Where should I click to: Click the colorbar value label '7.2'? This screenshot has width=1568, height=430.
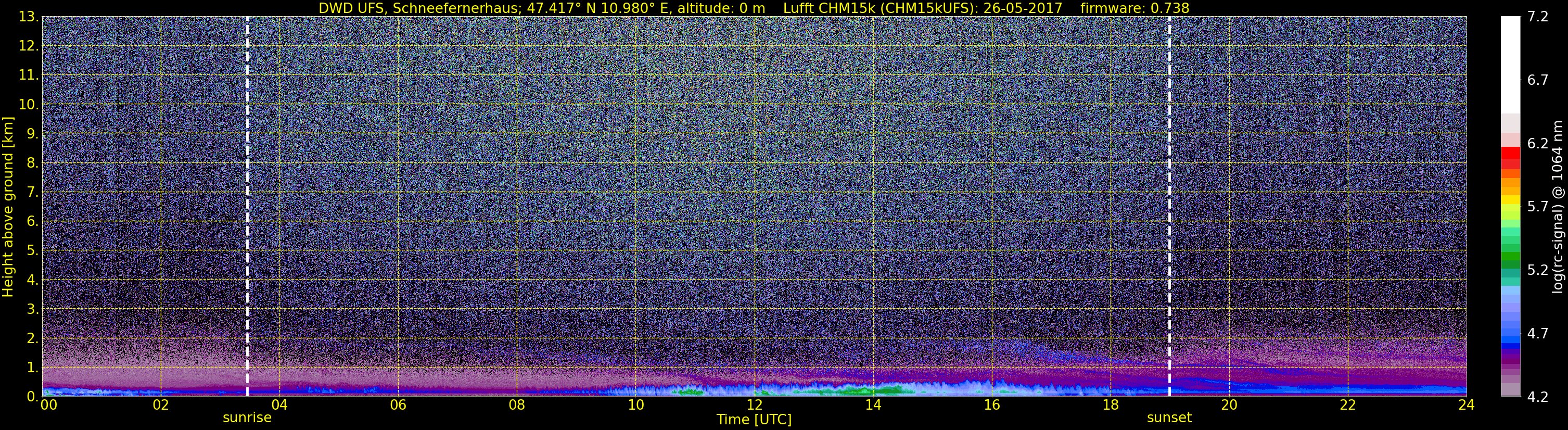point(1538,17)
